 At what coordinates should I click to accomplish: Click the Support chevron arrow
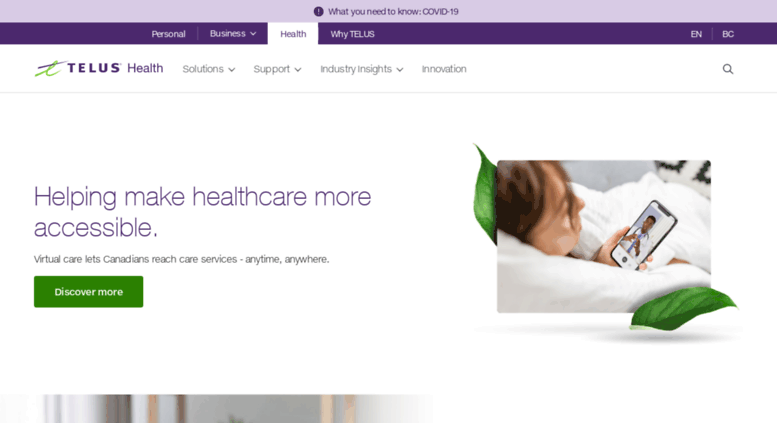[x=298, y=70]
